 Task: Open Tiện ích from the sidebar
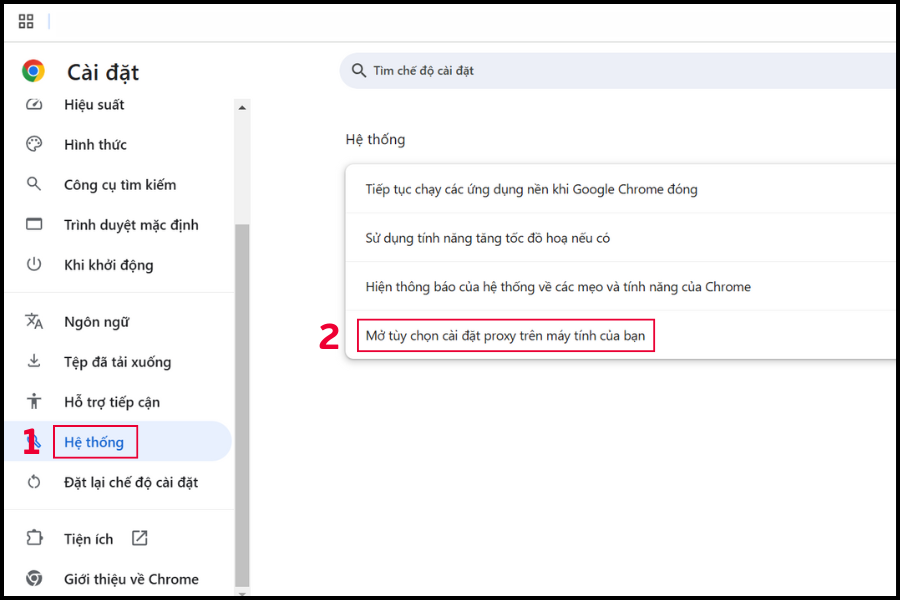click(x=89, y=539)
